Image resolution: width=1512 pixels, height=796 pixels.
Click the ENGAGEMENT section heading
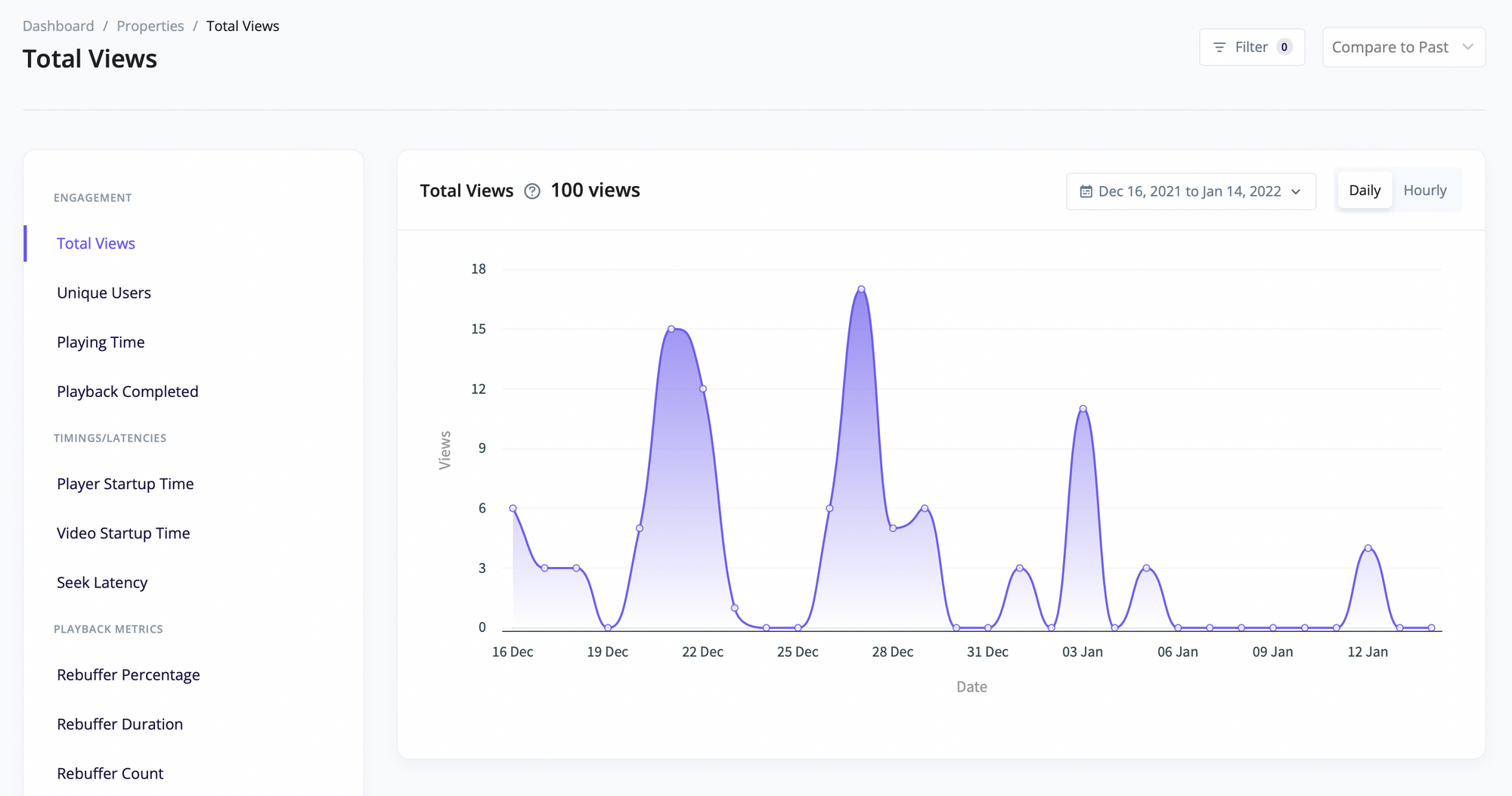pos(93,198)
